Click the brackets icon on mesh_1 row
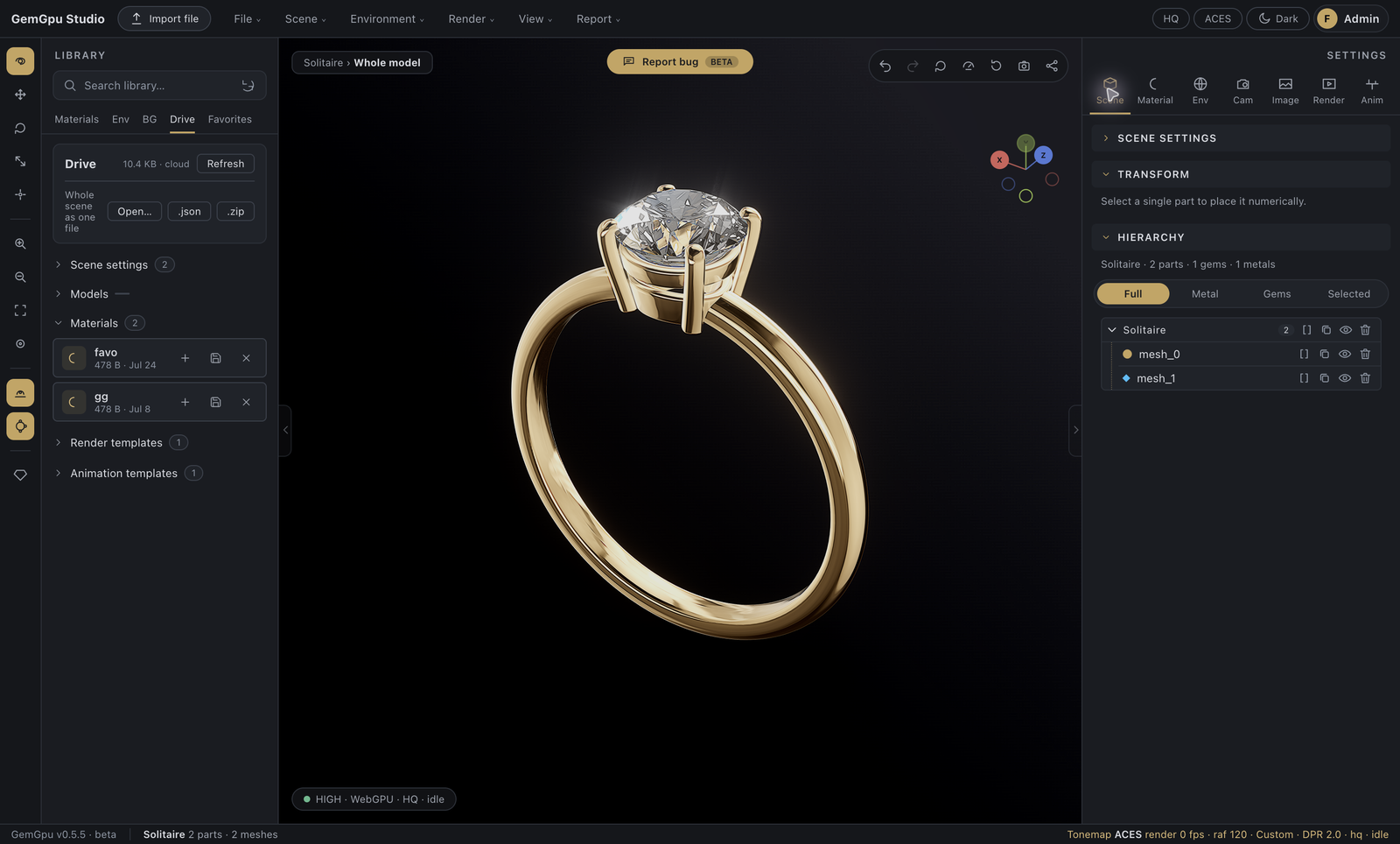Image resolution: width=1400 pixels, height=844 pixels. tap(1304, 378)
